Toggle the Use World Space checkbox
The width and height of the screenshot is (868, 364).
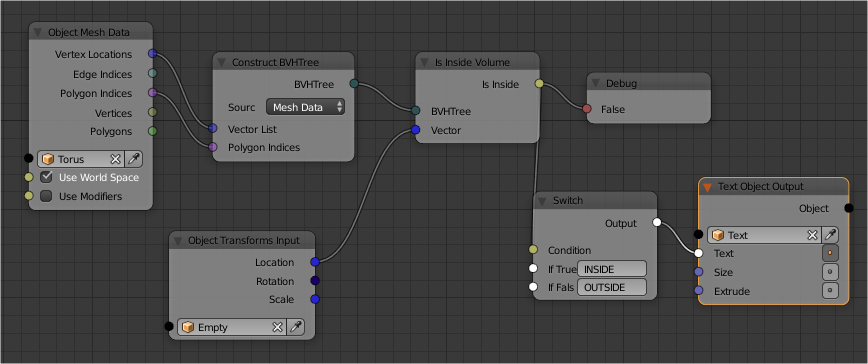(46, 178)
